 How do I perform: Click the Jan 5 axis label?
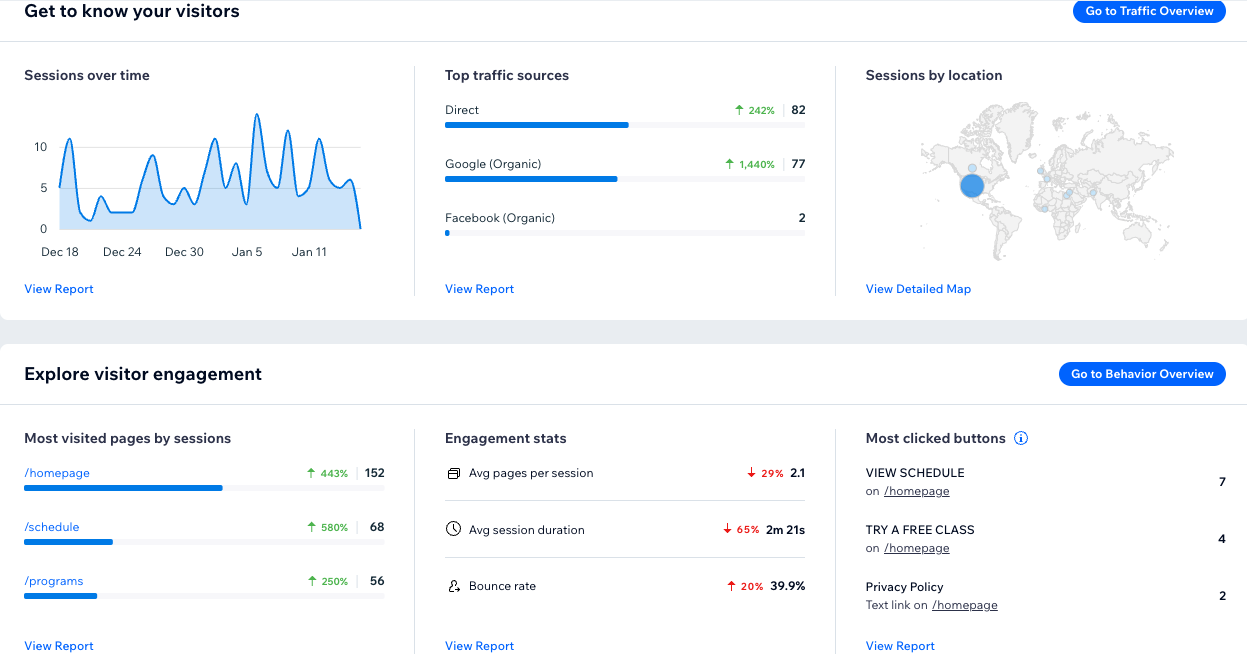(247, 252)
